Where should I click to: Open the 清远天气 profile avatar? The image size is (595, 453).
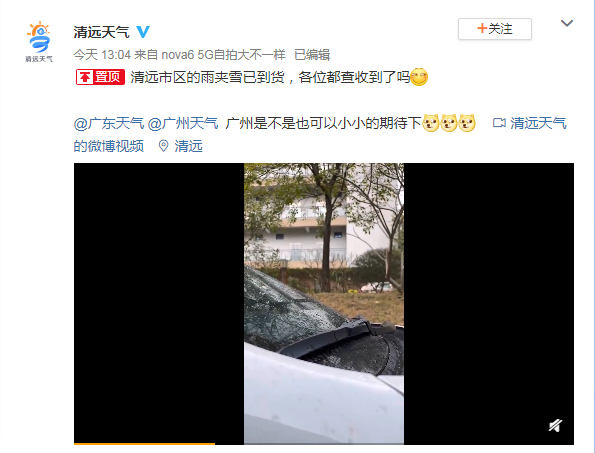pyautogui.click(x=39, y=42)
